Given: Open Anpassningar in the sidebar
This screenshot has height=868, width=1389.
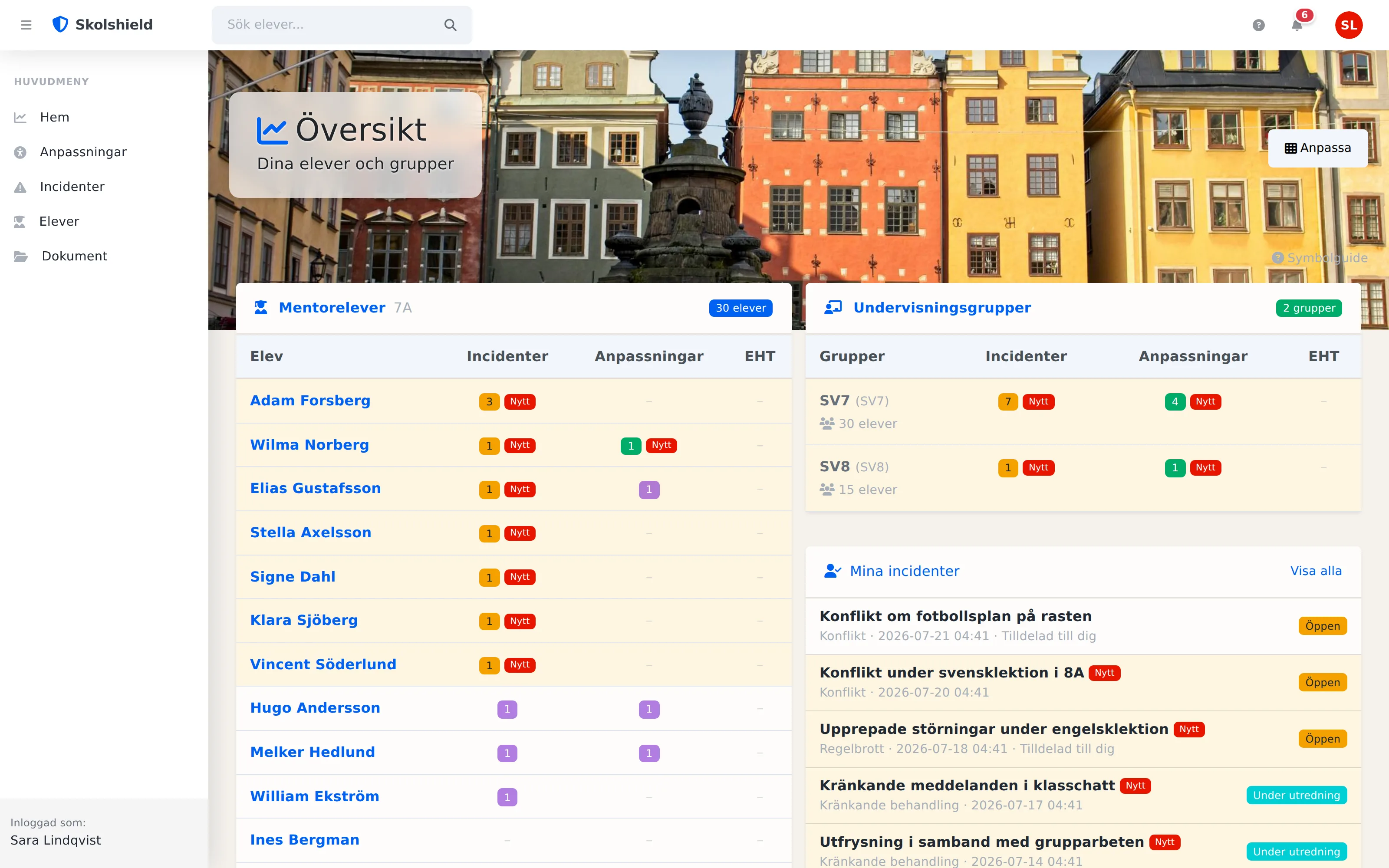Looking at the screenshot, I should click(82, 152).
